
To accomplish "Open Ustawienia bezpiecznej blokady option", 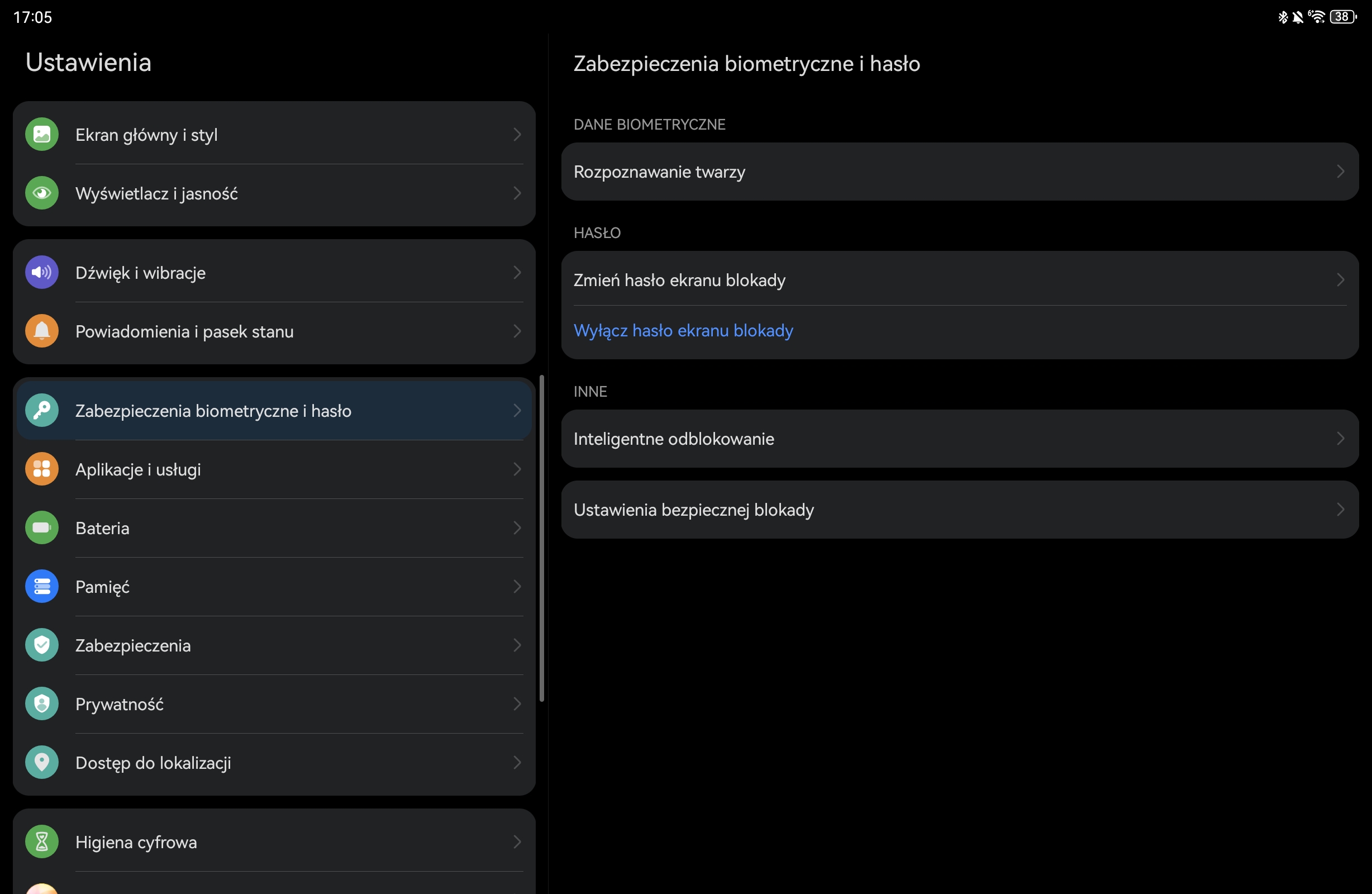I will (x=960, y=509).
